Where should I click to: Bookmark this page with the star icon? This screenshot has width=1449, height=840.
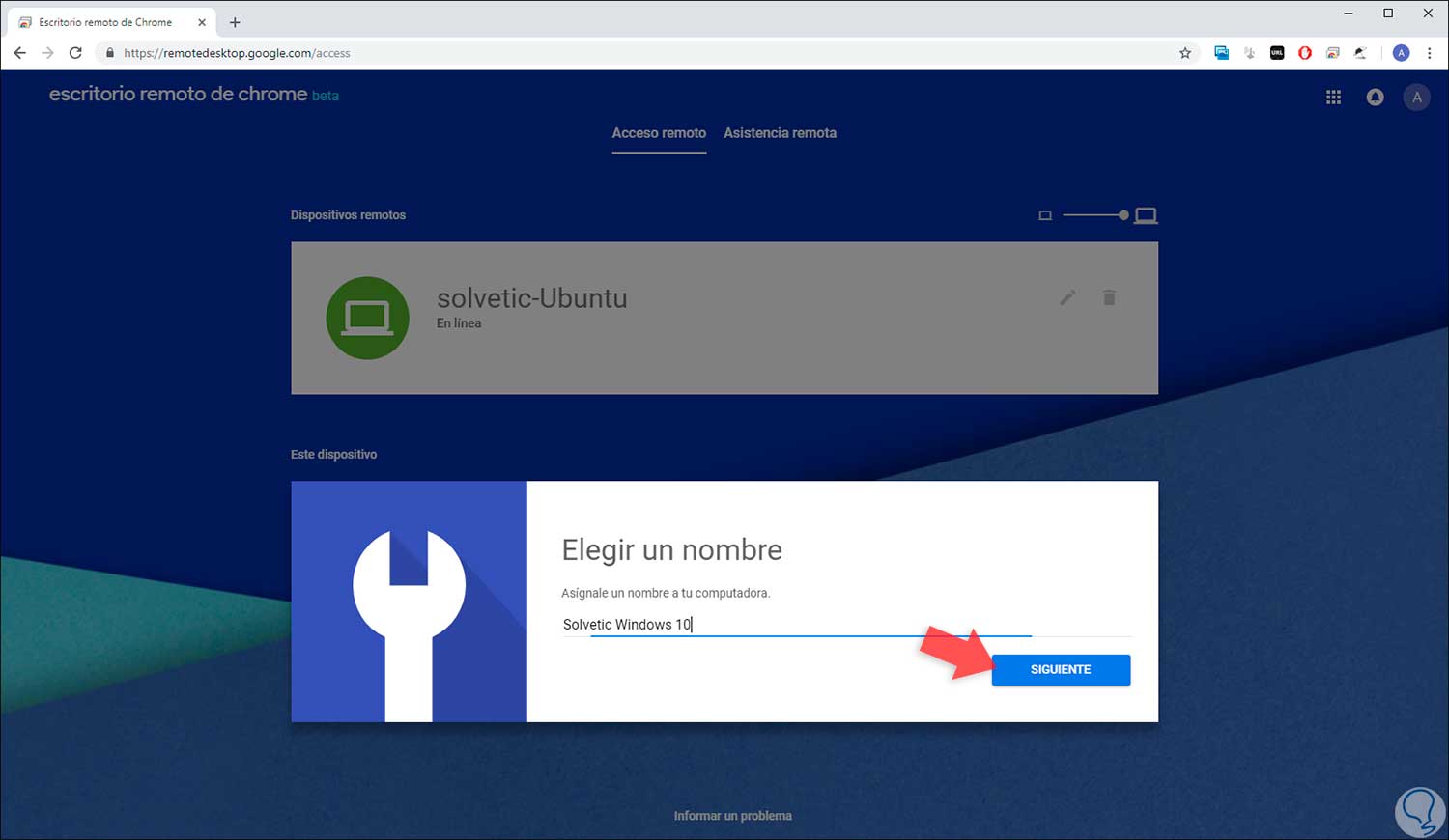1185,53
